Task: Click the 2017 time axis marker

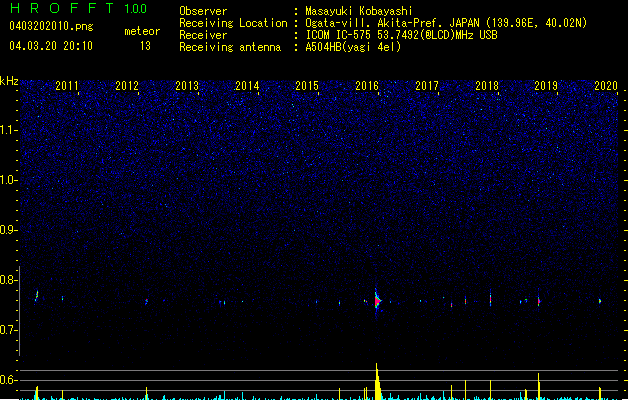Action: point(427,86)
